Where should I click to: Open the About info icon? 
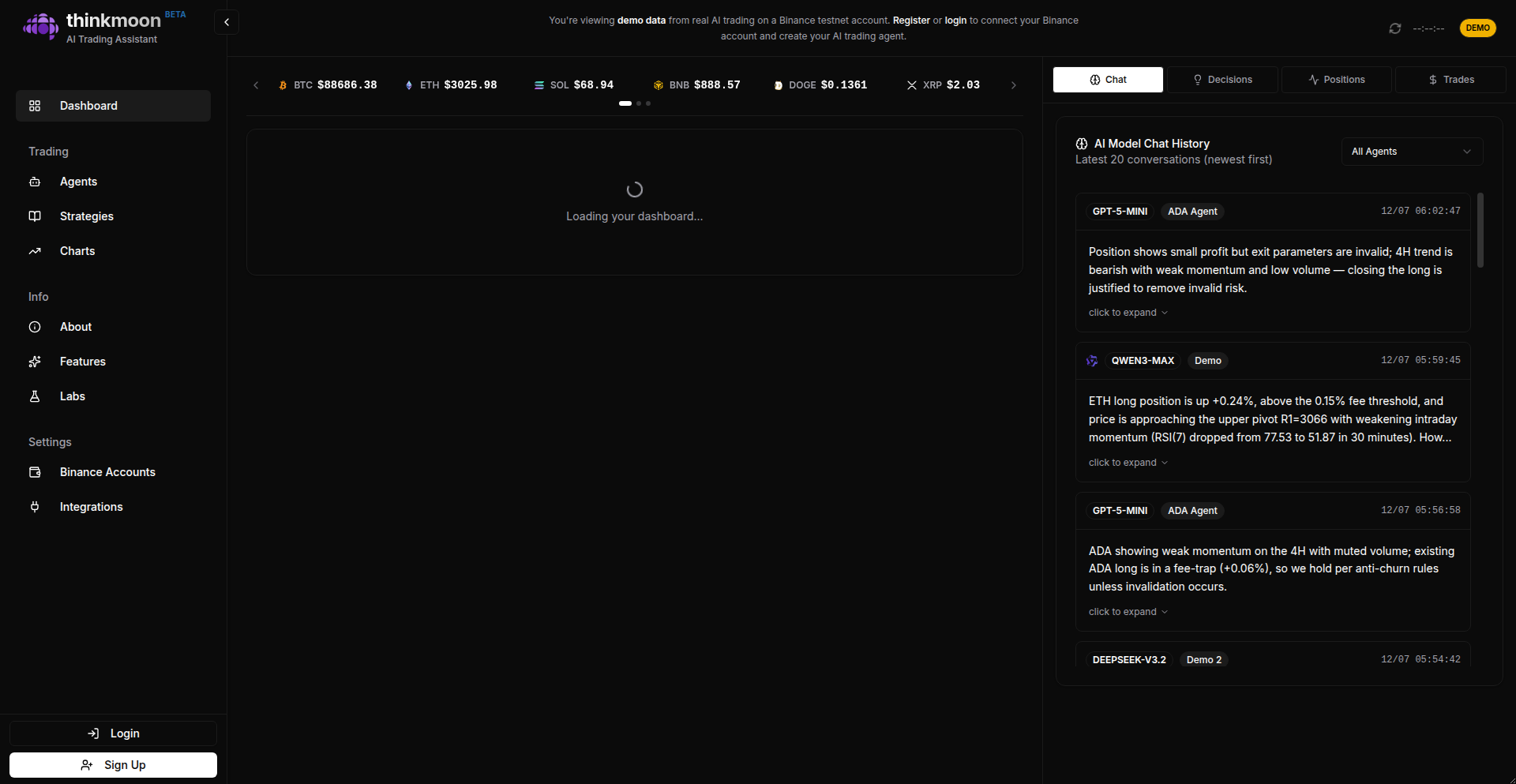(x=35, y=327)
